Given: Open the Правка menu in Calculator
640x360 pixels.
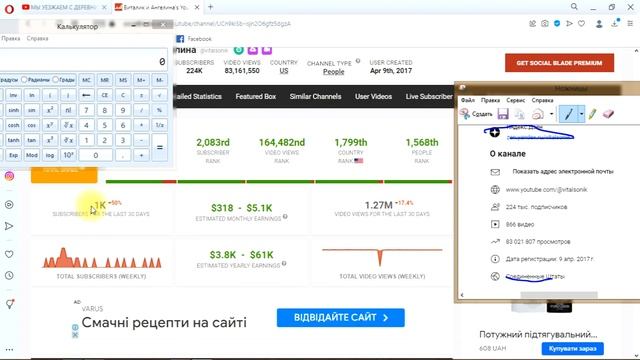Looking at the screenshot, I should point(11,38).
